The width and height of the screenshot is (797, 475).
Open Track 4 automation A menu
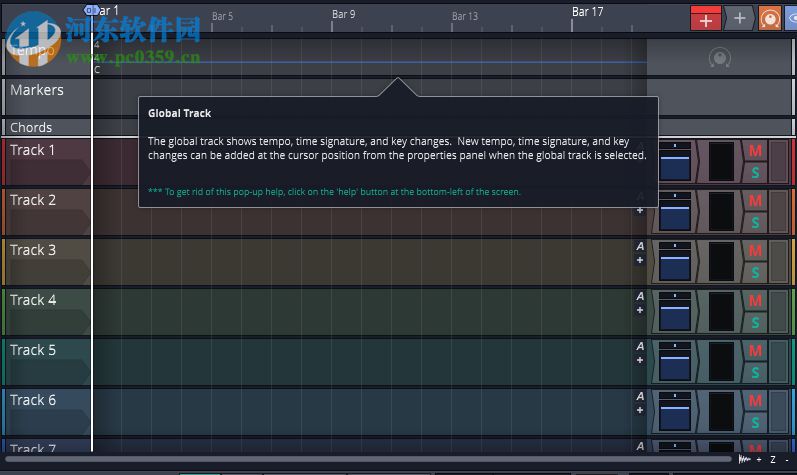640,296
